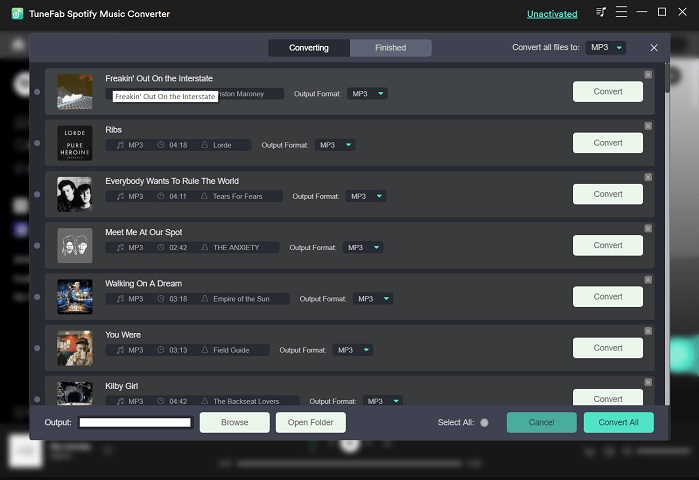Image resolution: width=699 pixels, height=480 pixels.
Task: Select the Freakin' Out On the Interstate radio dot
Action: coord(37,92)
